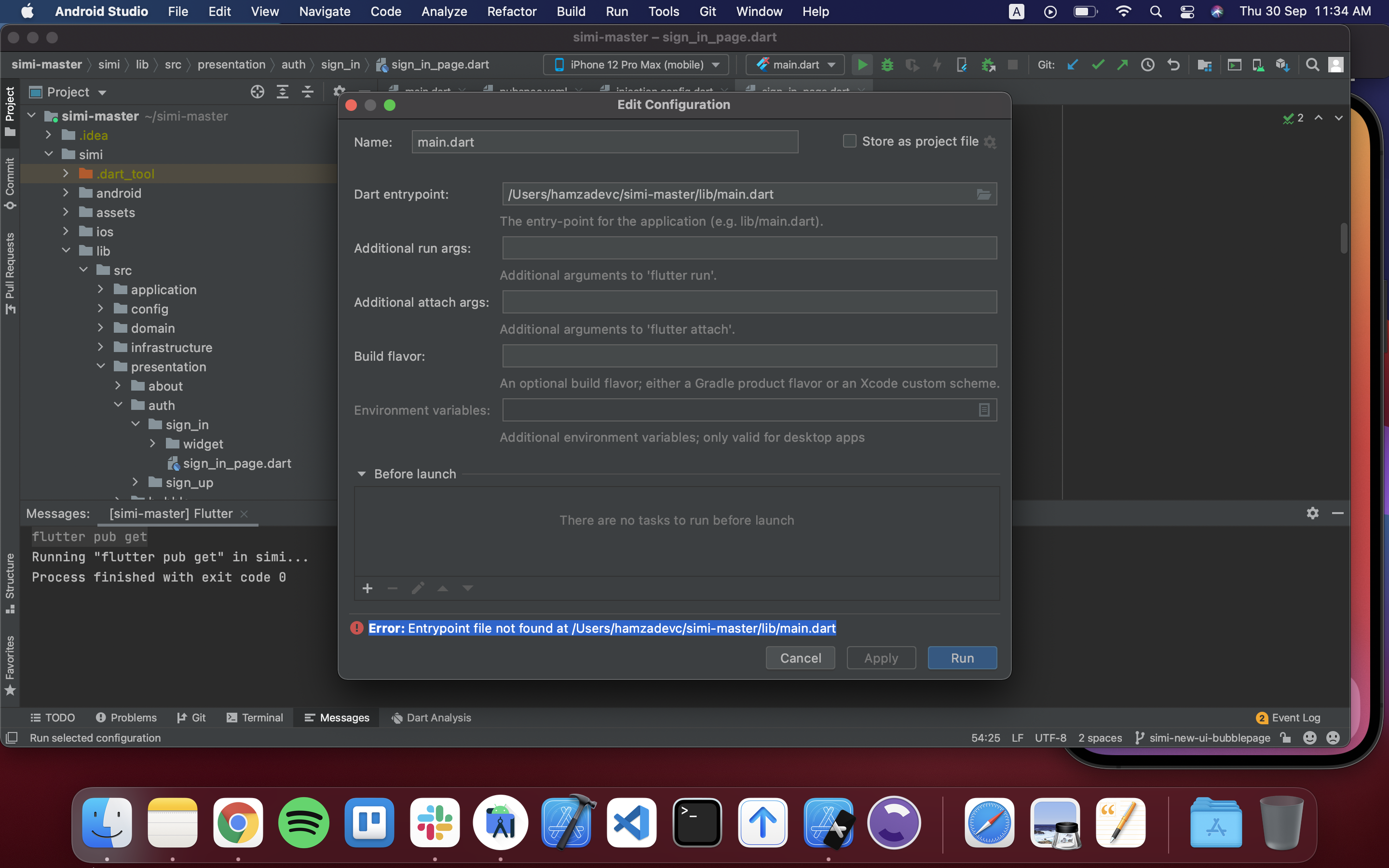Open environment variables editor list icon
Image resolution: width=1389 pixels, height=868 pixels.
coord(984,410)
